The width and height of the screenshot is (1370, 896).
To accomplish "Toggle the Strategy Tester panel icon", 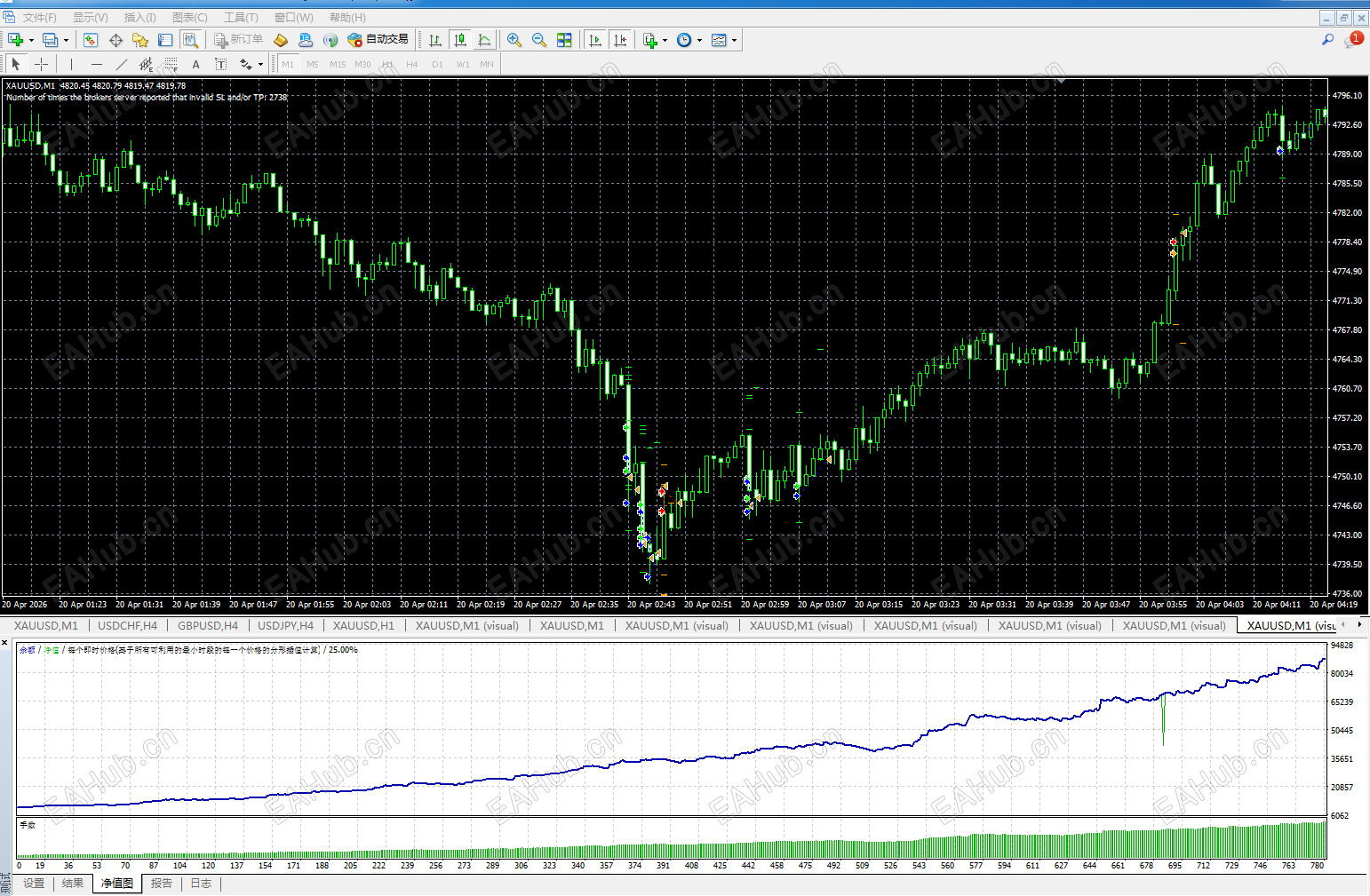I will 190,40.
